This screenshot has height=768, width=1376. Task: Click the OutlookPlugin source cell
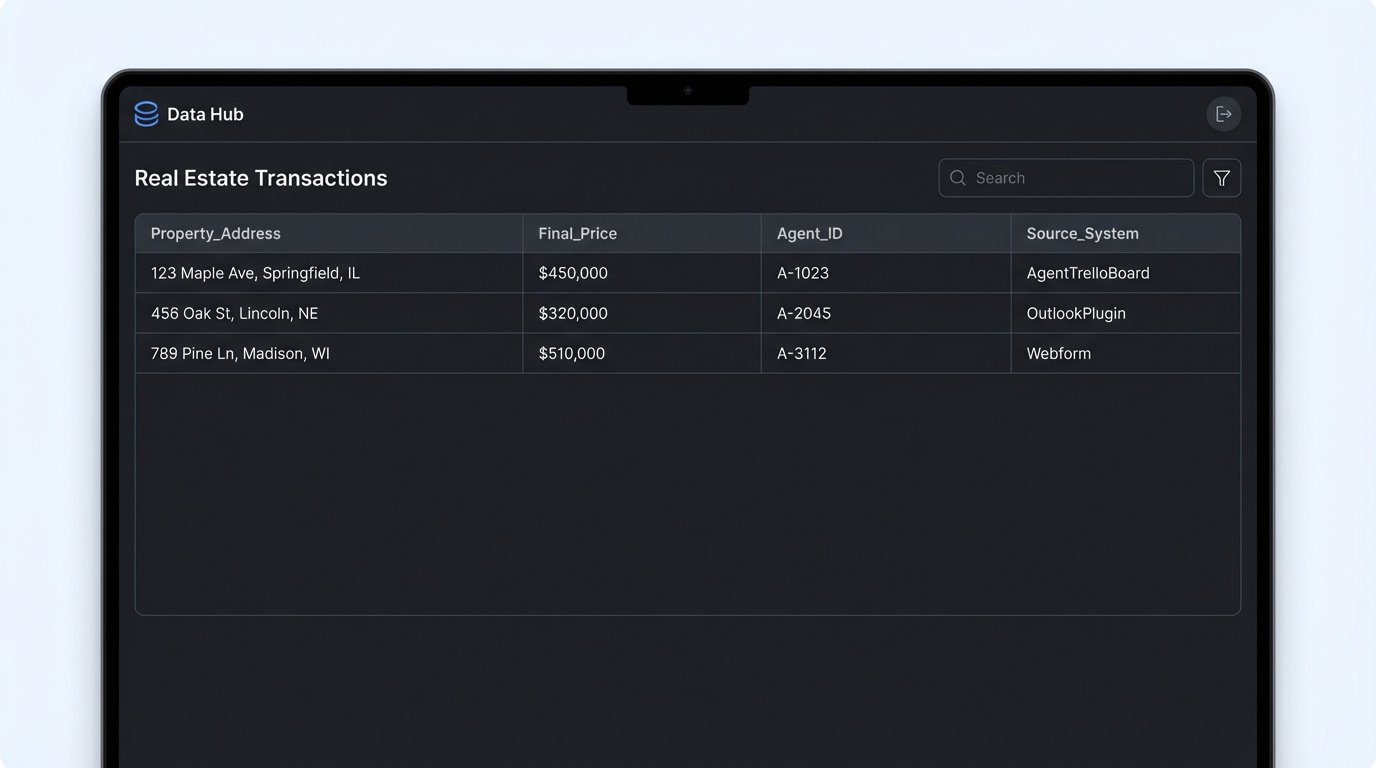1076,313
